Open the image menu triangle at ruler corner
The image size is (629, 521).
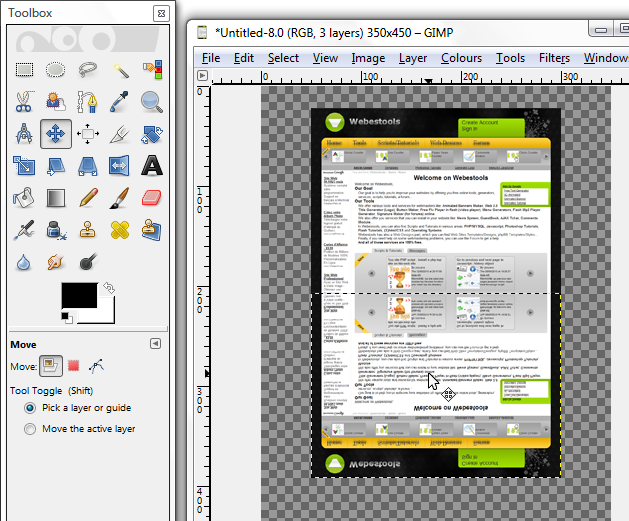202,75
